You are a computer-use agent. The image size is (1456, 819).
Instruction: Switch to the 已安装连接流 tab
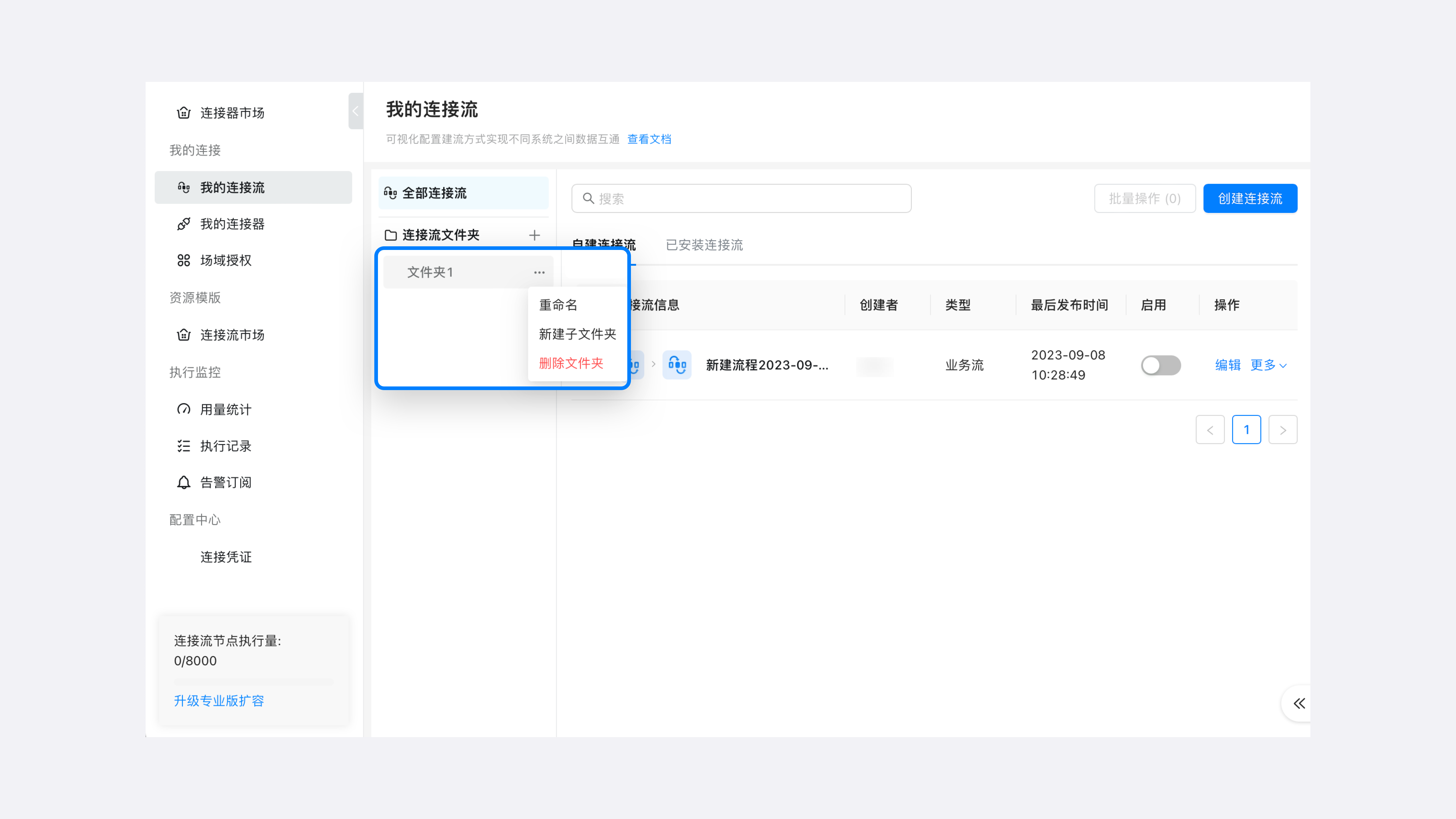pos(704,245)
